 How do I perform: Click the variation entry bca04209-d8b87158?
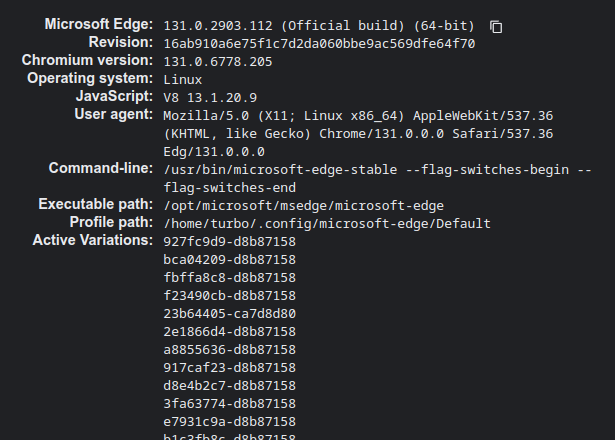click(229, 259)
